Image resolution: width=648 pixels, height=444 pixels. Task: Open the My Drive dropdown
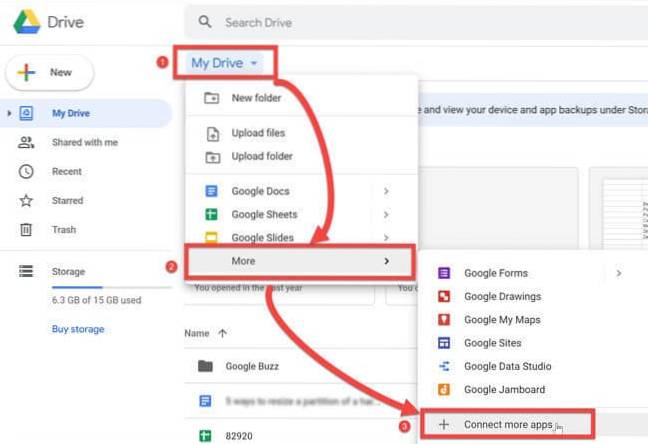224,63
